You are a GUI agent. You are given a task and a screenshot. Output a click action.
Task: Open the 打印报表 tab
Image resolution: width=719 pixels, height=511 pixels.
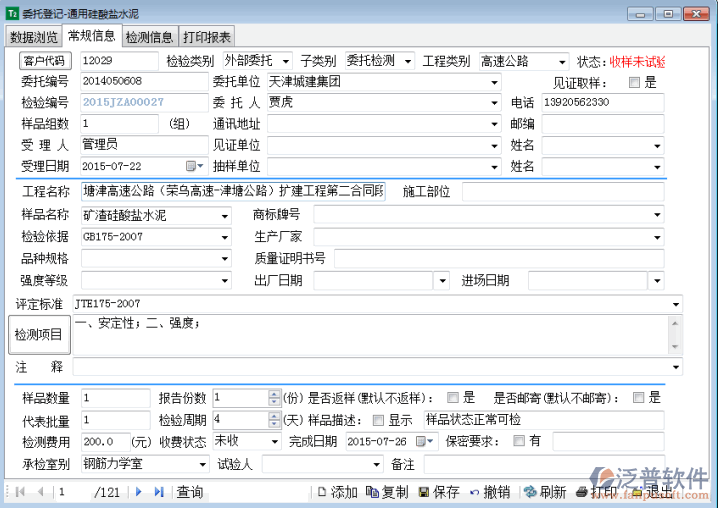coord(208,37)
